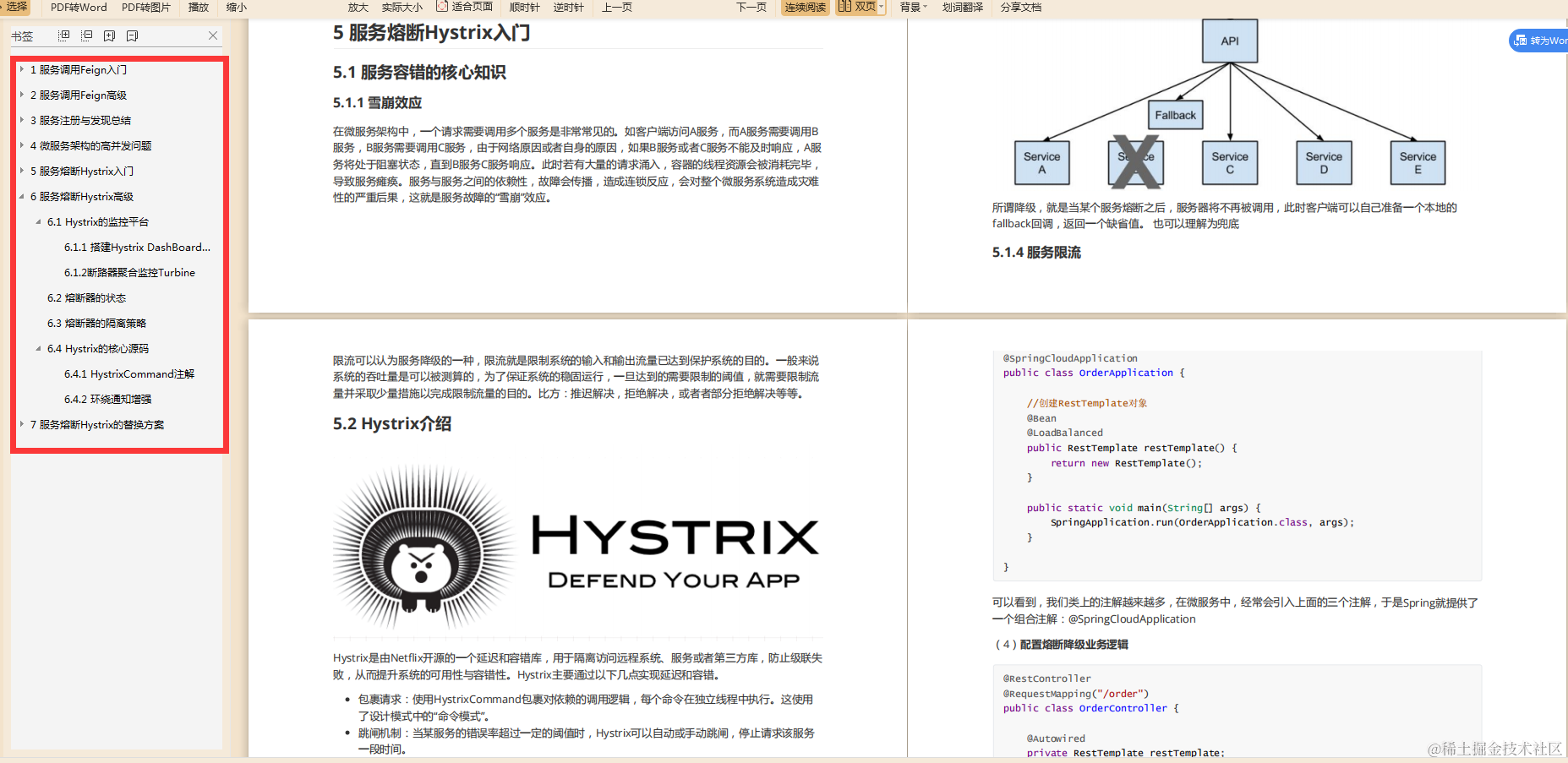Click PDF转图片 in the toolbar

(146, 8)
